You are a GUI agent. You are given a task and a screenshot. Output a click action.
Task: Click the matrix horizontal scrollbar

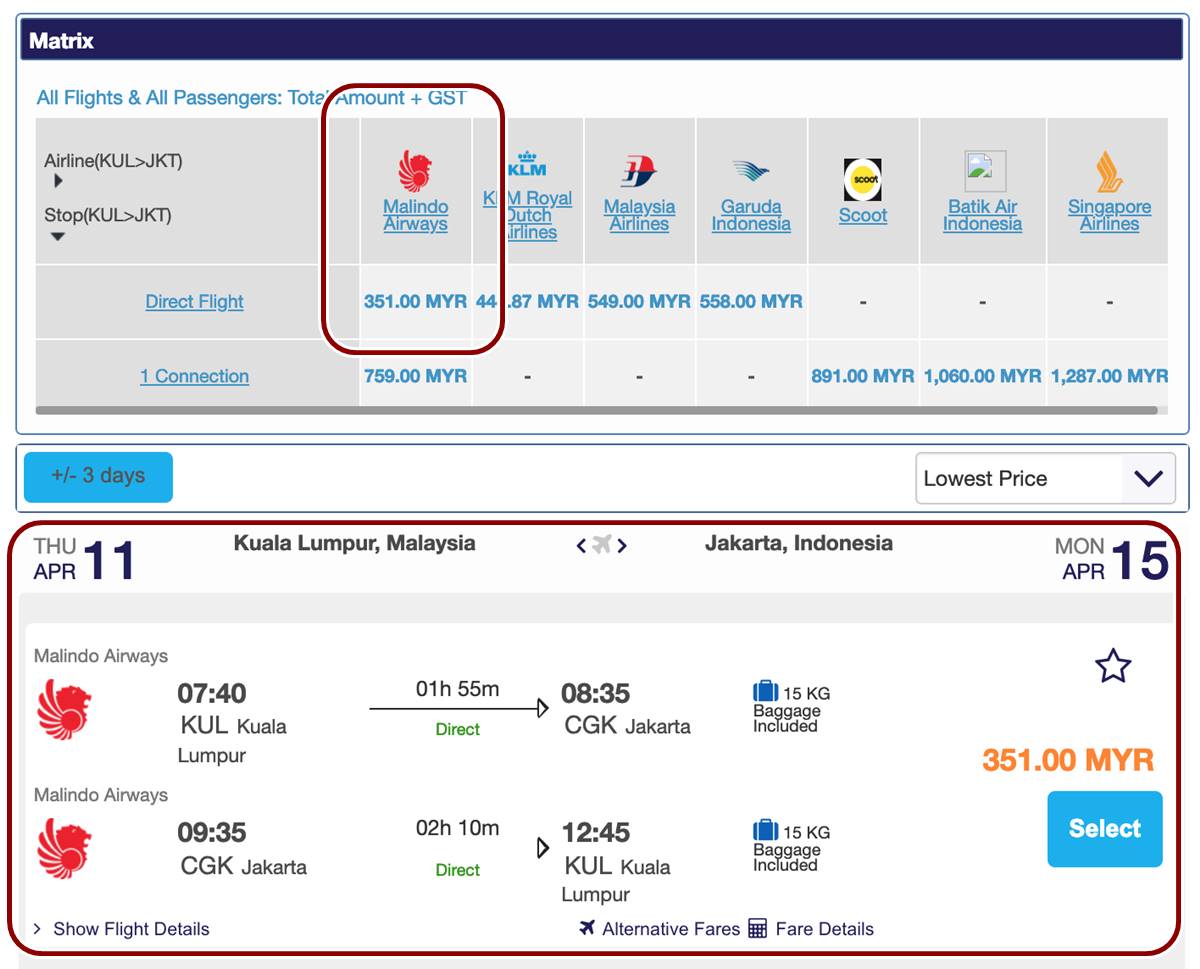pos(596,410)
